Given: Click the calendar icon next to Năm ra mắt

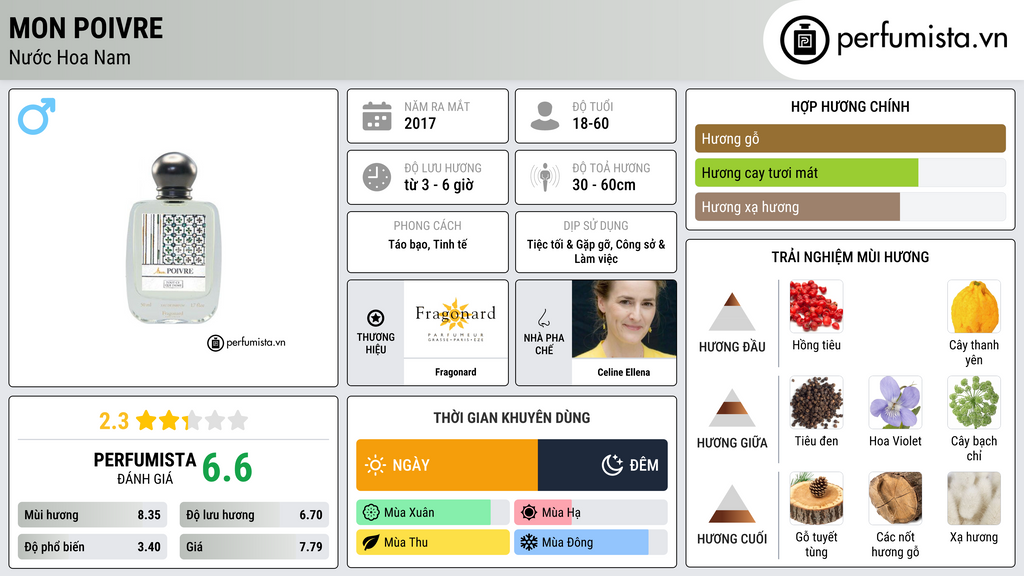Looking at the screenshot, I should tap(377, 116).
